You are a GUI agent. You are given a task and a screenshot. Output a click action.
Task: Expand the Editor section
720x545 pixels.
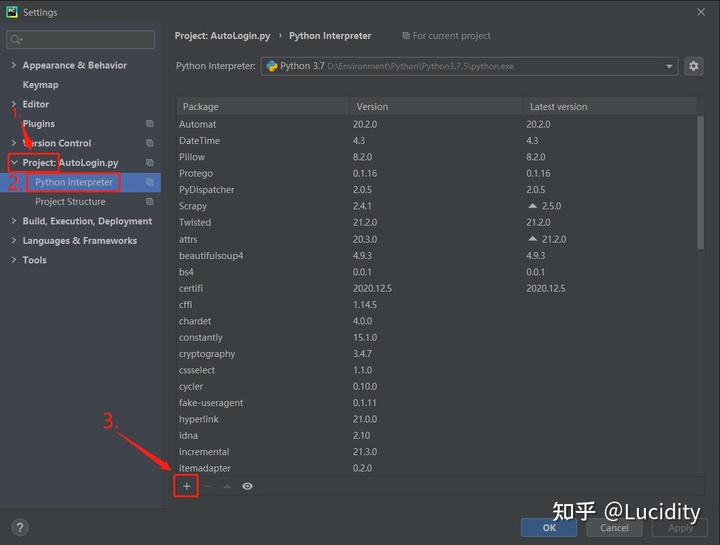point(13,104)
